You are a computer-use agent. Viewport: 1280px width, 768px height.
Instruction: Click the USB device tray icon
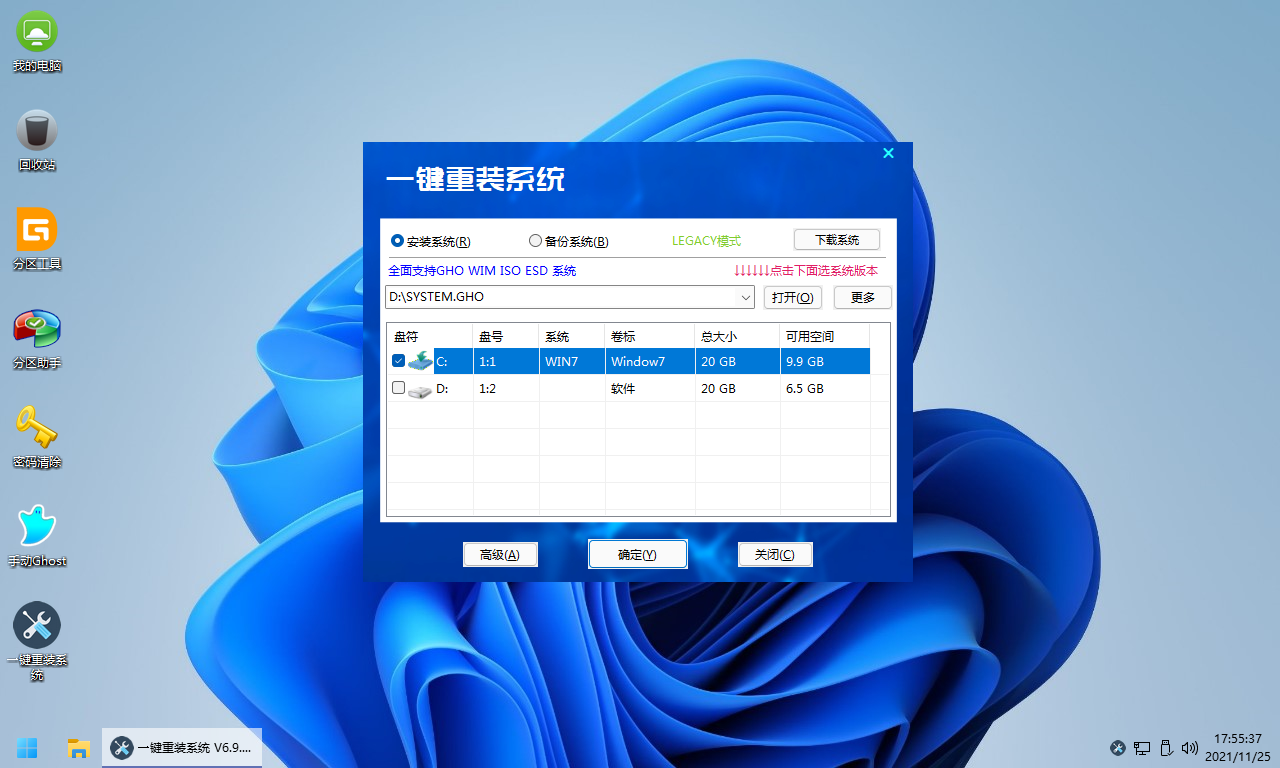point(1166,748)
